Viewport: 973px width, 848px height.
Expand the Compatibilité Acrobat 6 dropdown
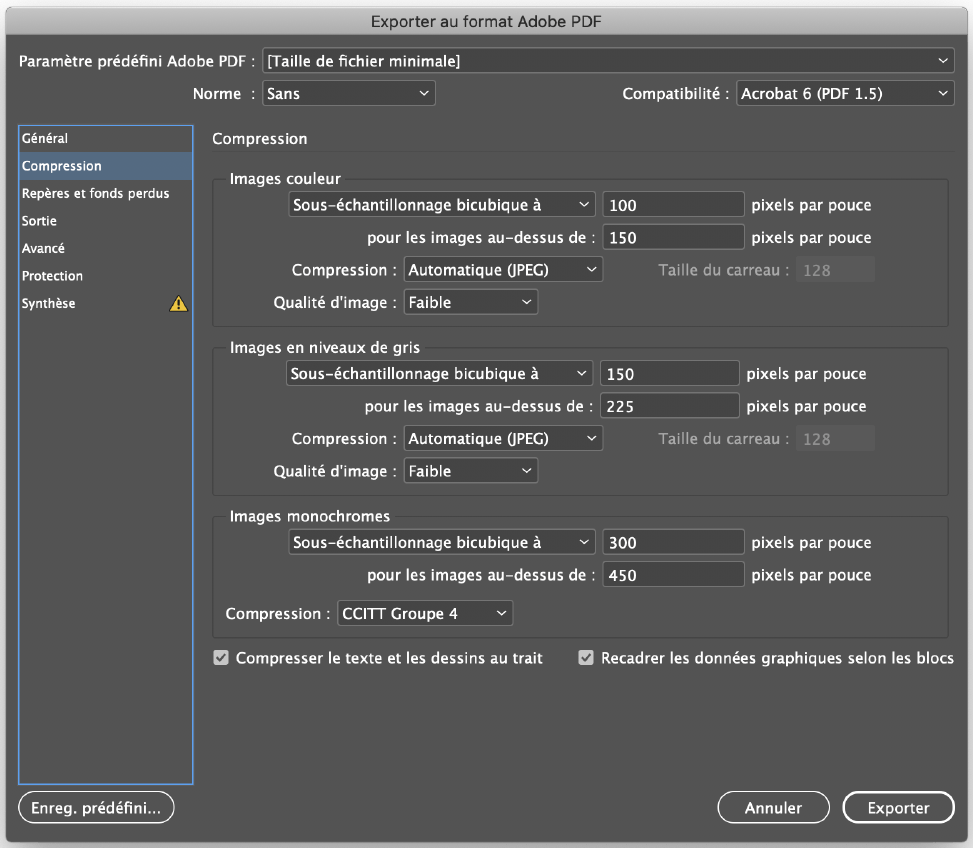point(845,94)
